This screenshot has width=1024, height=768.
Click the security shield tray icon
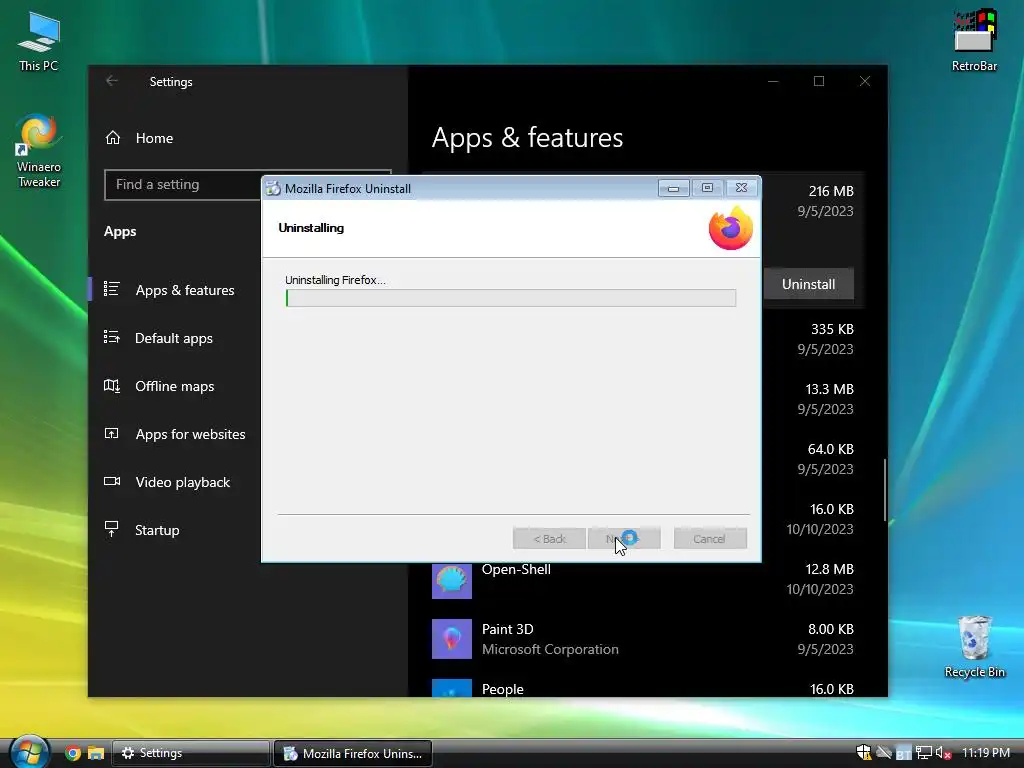[863, 753]
